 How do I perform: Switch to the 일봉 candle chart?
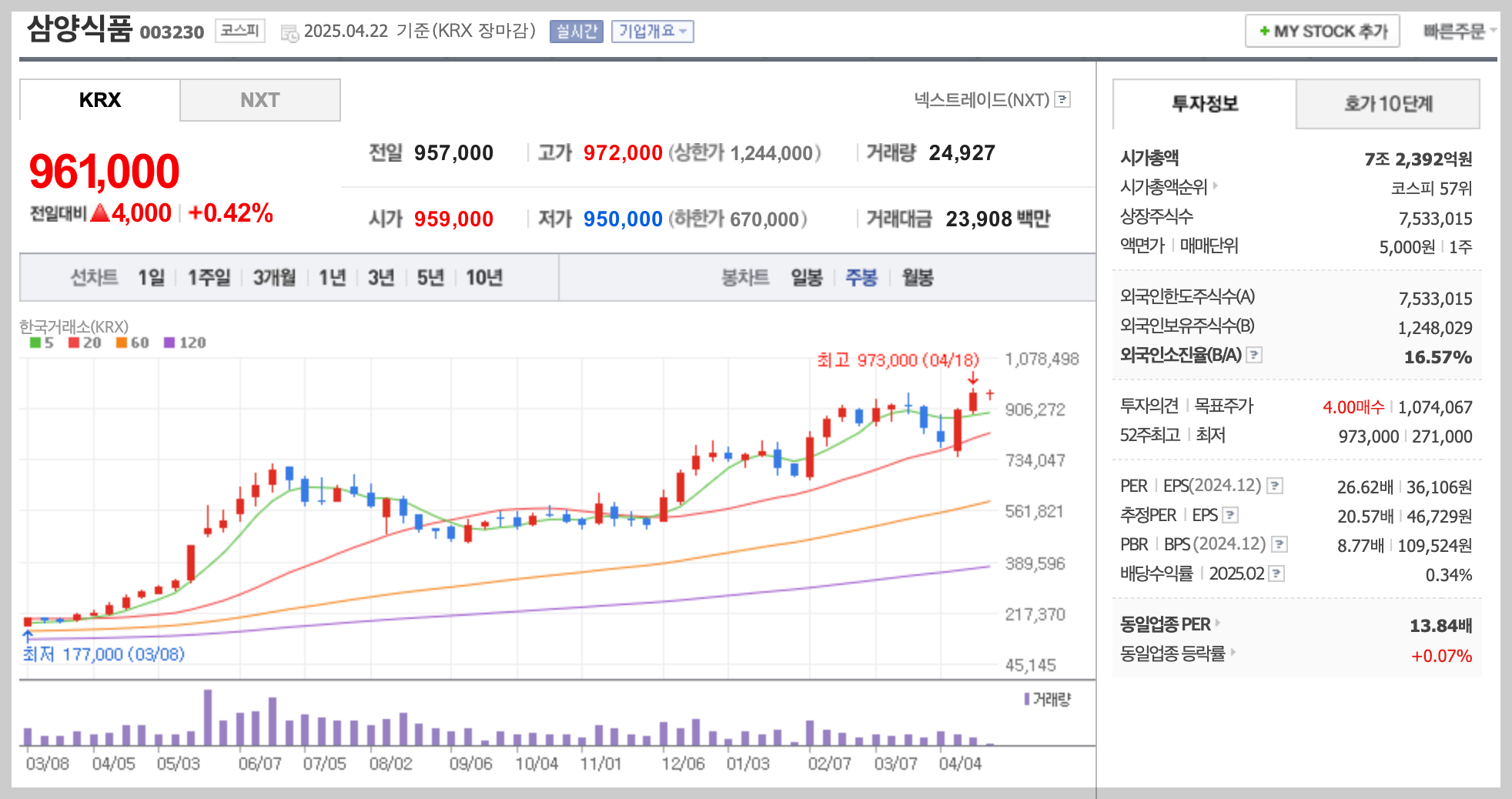(x=807, y=277)
